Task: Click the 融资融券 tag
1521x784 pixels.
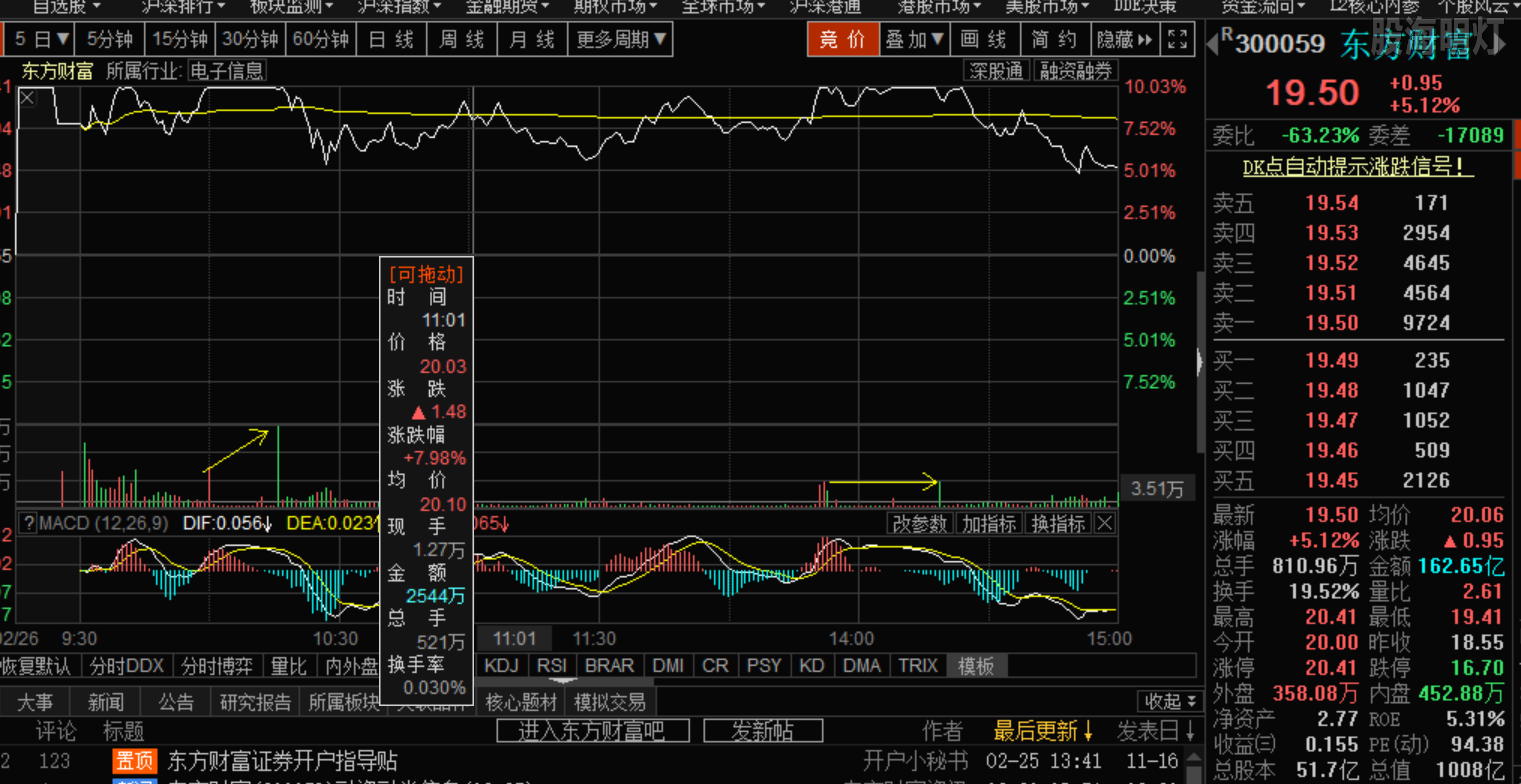Action: 1076,70
